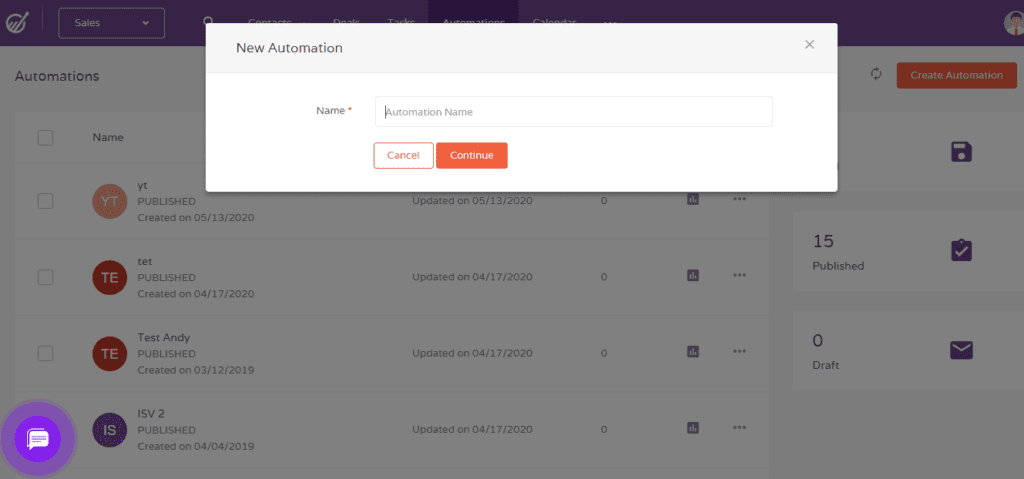This screenshot has height=479, width=1024.
Task: Click the Continue button in New Automation dialog
Action: click(x=472, y=156)
